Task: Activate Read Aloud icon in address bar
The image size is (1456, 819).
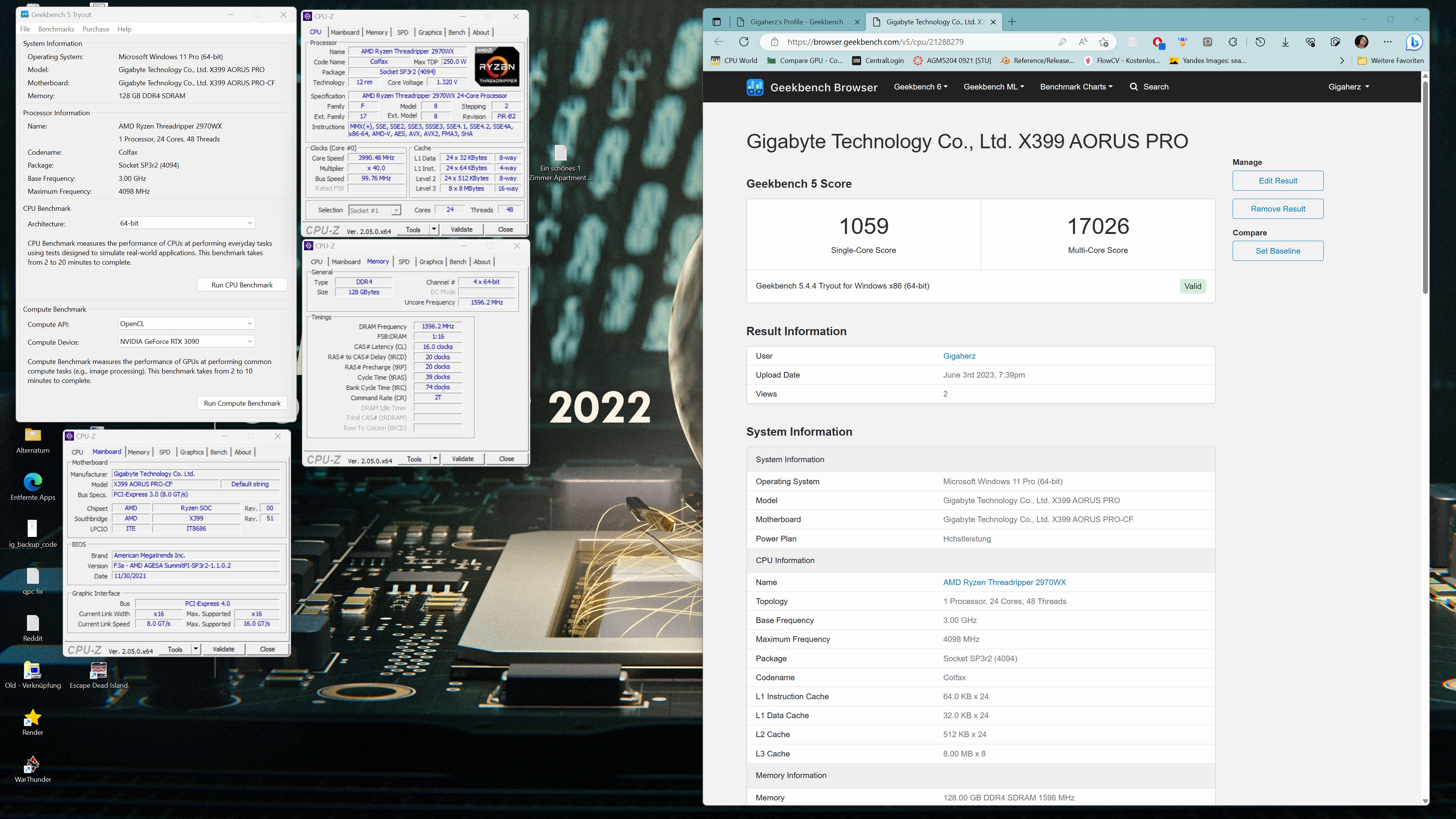Action: (1083, 42)
